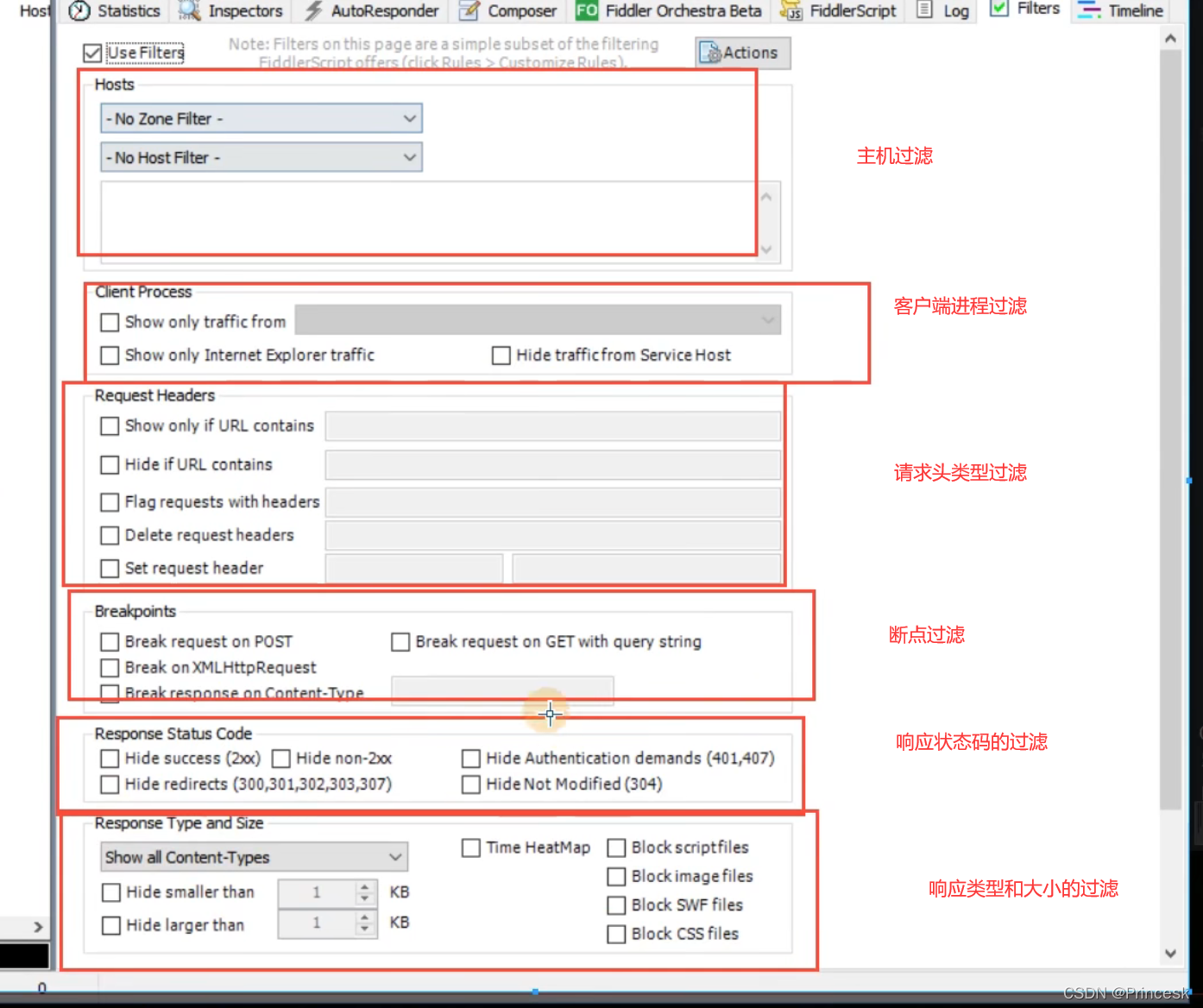Click the filters panel scroll down arrow
The height and width of the screenshot is (1008, 1203).
point(1170,953)
